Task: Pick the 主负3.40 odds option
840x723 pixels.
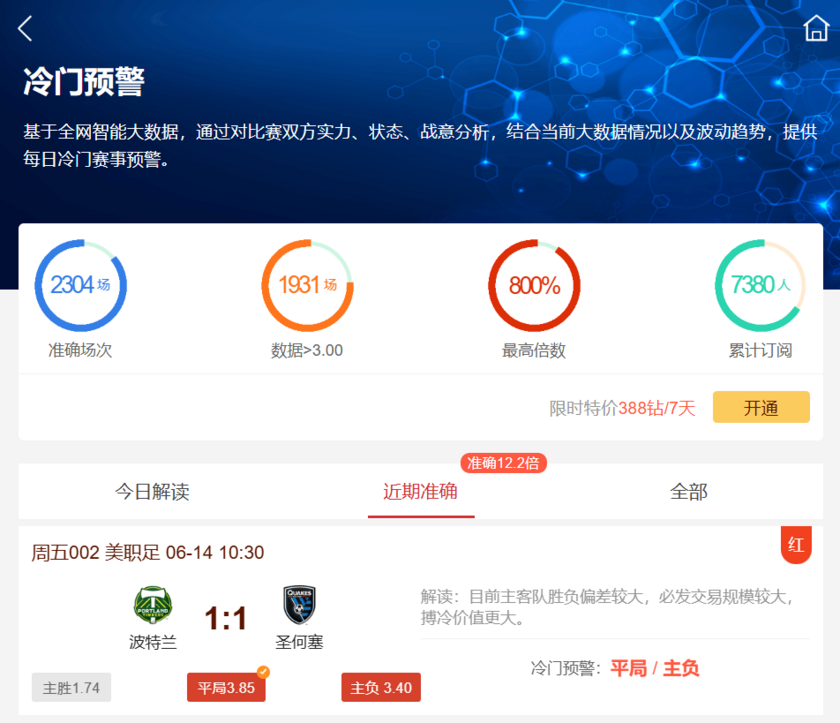Action: pyautogui.click(x=381, y=688)
